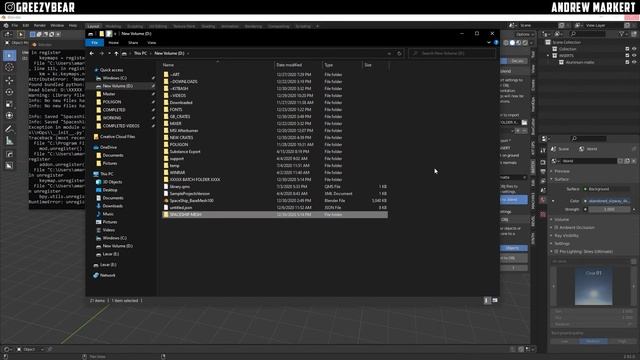Enable the Ambient Occlusion checkbox
640x360 pixels.
556,227
